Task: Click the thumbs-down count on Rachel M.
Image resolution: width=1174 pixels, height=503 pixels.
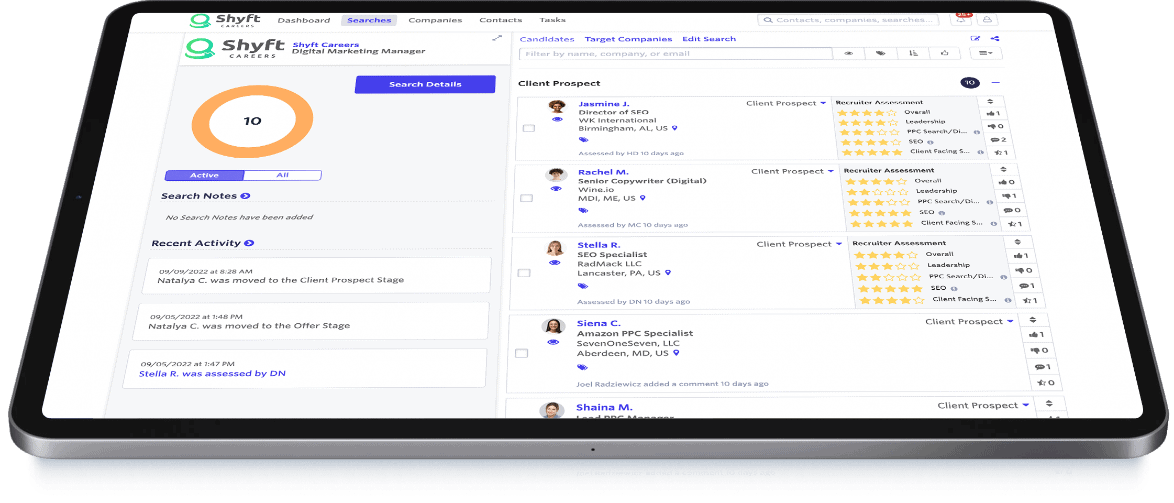Action: tap(1007, 196)
